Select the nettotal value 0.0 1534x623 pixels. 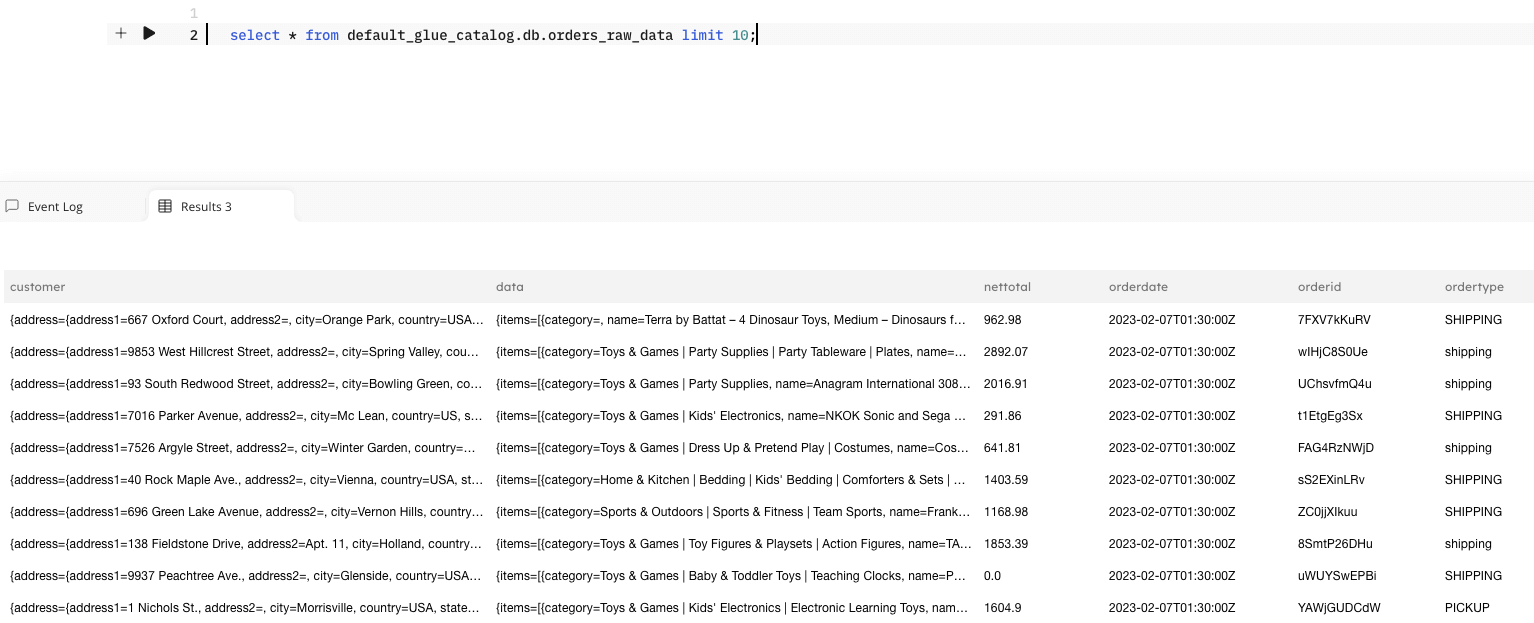[992, 575]
